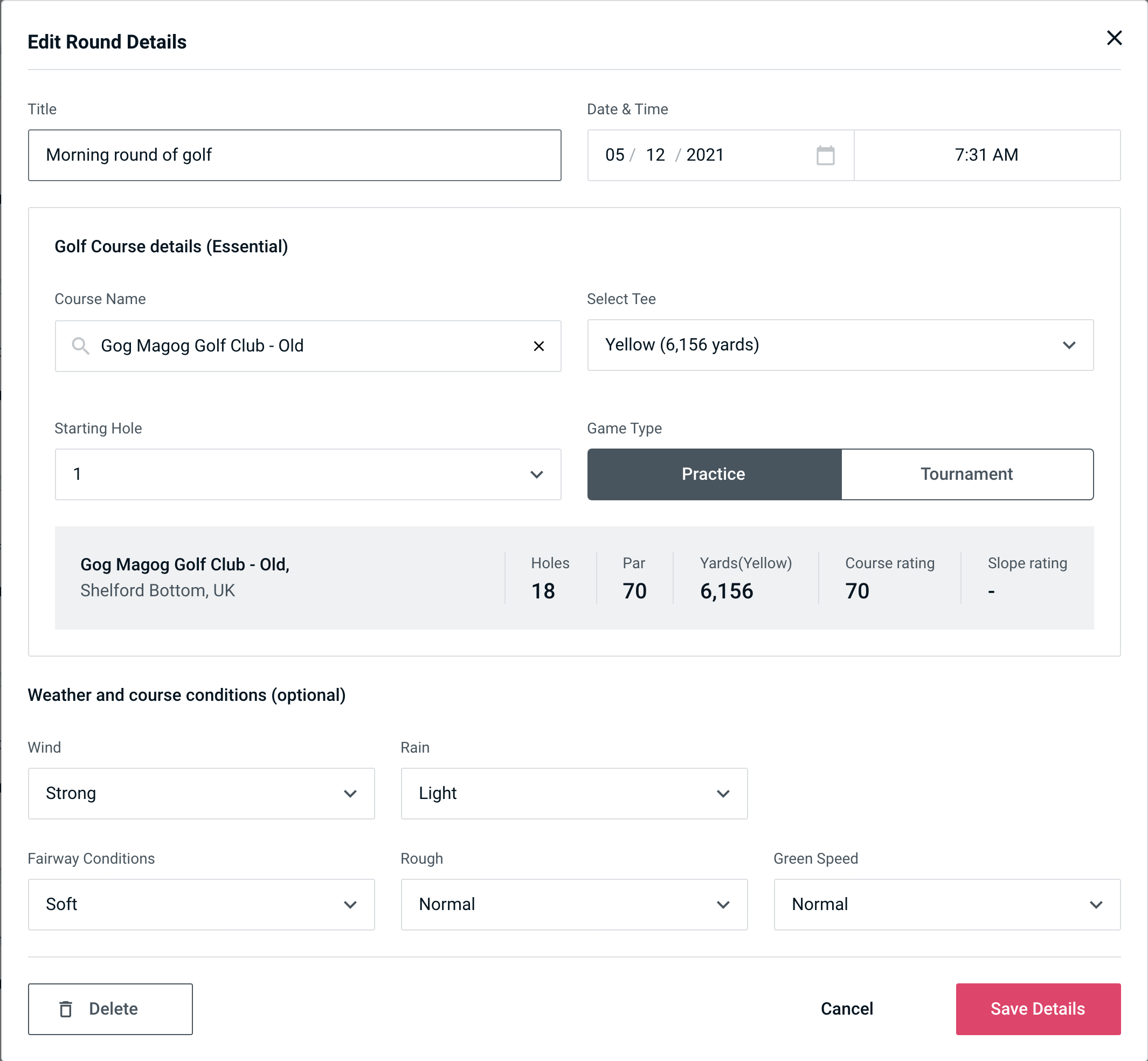Click Delete to remove this round
1148x1061 pixels.
point(111,1009)
